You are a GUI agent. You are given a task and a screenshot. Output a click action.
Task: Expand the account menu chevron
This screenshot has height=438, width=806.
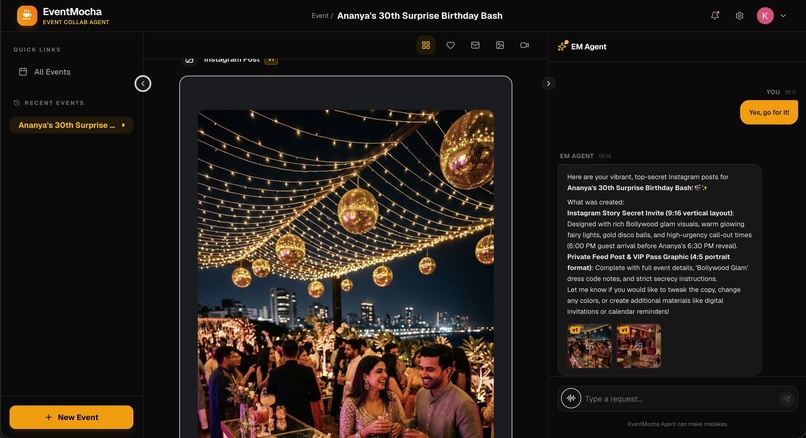point(783,15)
